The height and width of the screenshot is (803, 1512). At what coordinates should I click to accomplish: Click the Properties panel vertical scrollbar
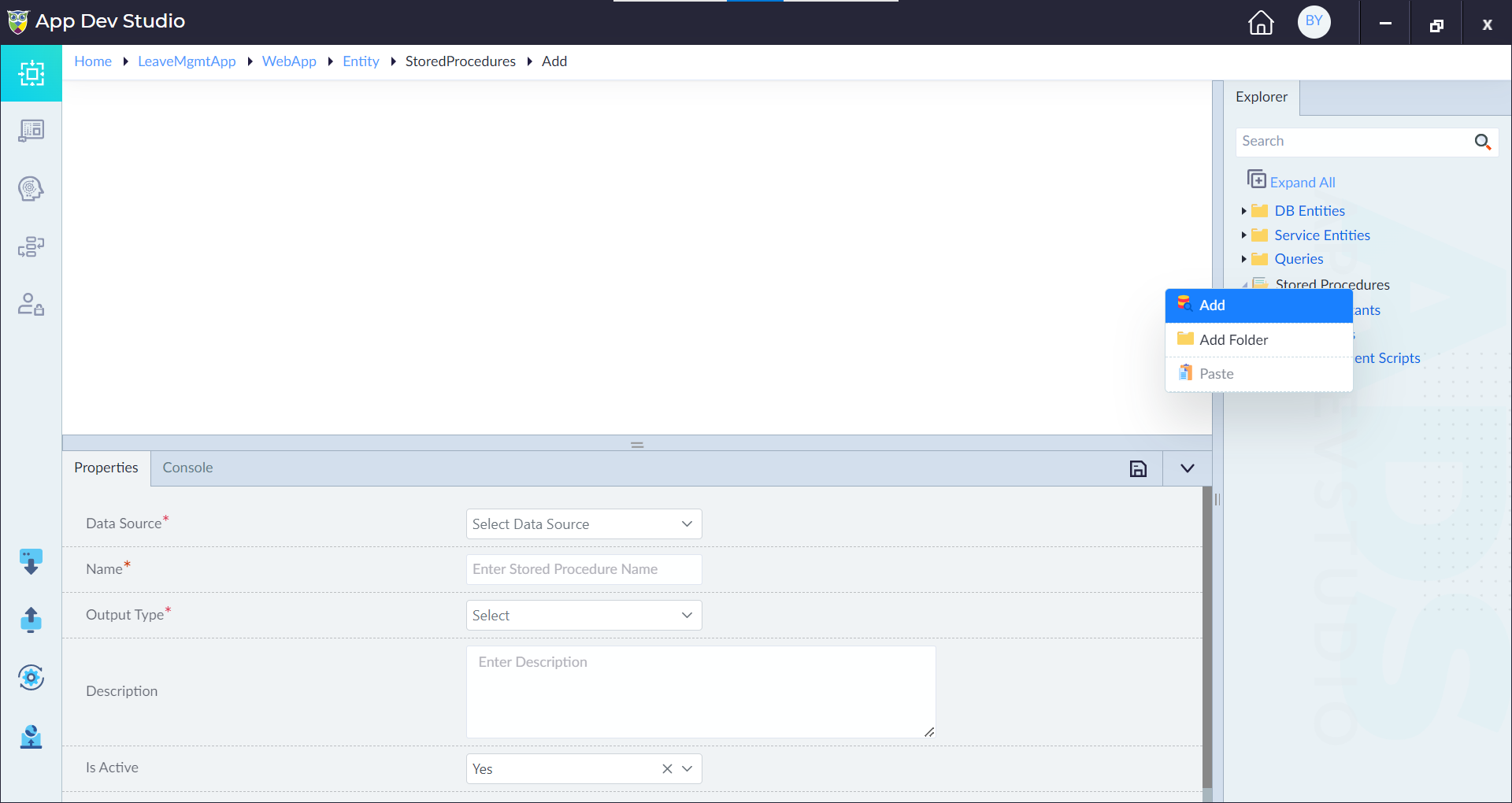(1207, 638)
